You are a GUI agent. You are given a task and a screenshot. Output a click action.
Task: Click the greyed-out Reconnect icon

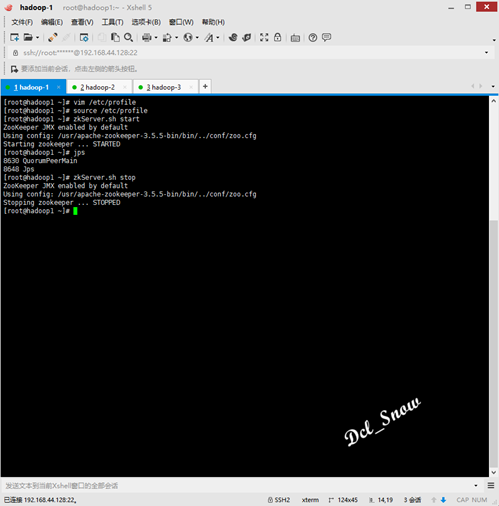pos(67,37)
